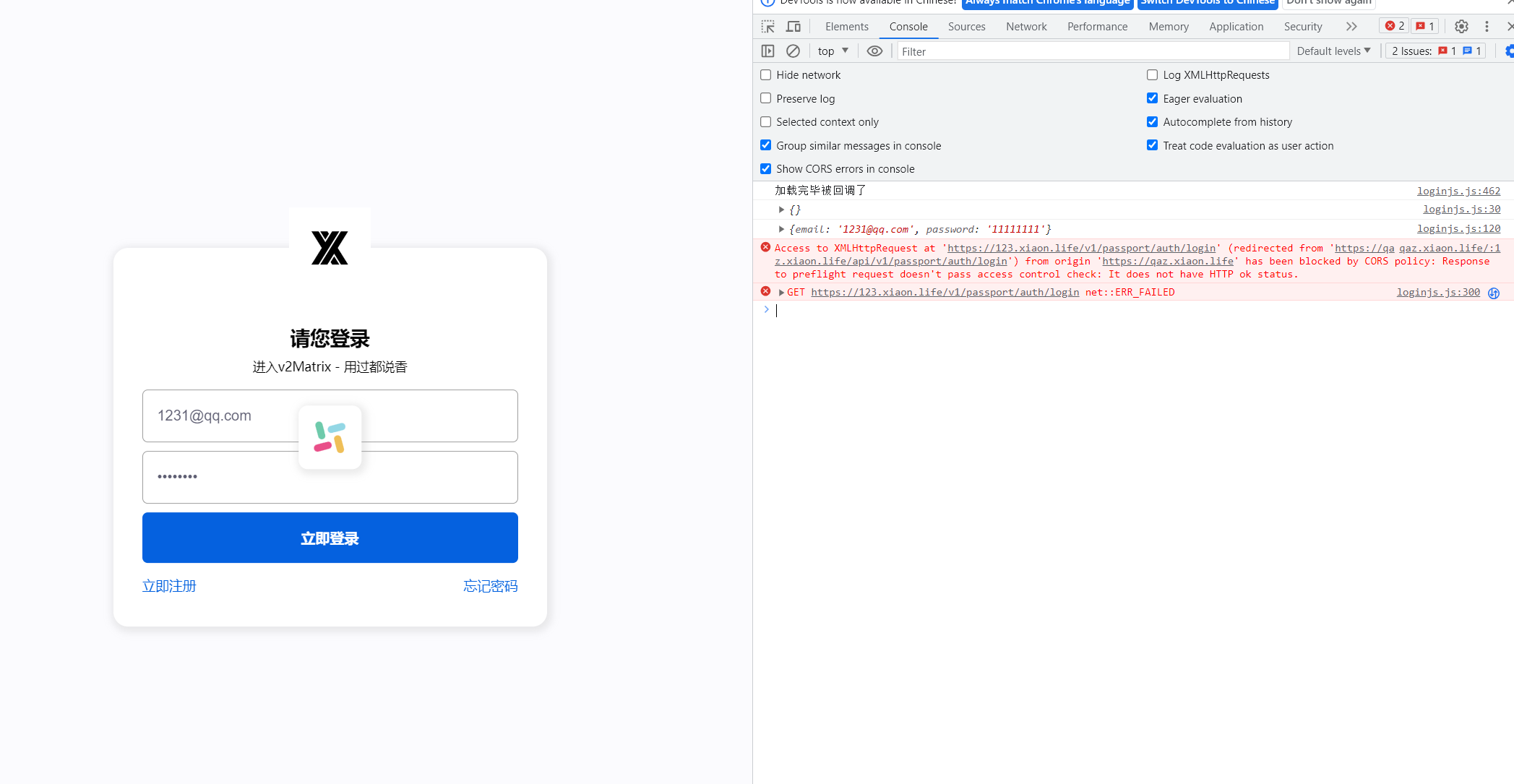The width and height of the screenshot is (1514, 784).
Task: Enable Selected context only checkbox
Action: tap(766, 122)
